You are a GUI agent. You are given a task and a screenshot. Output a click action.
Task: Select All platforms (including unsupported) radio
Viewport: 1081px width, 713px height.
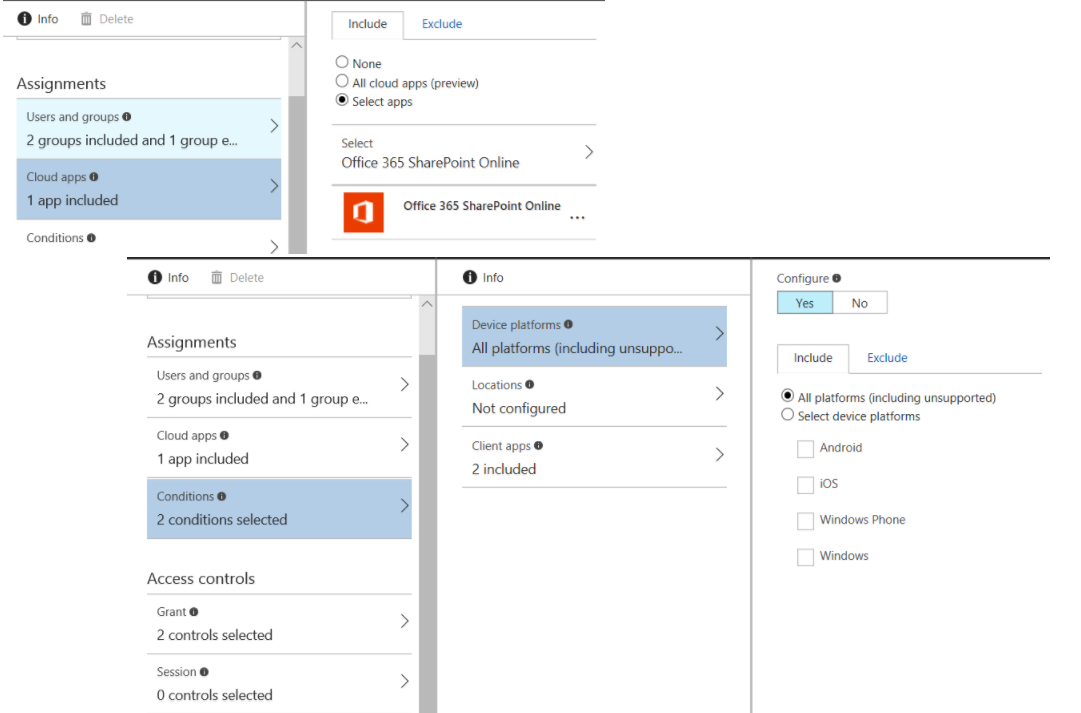point(787,396)
